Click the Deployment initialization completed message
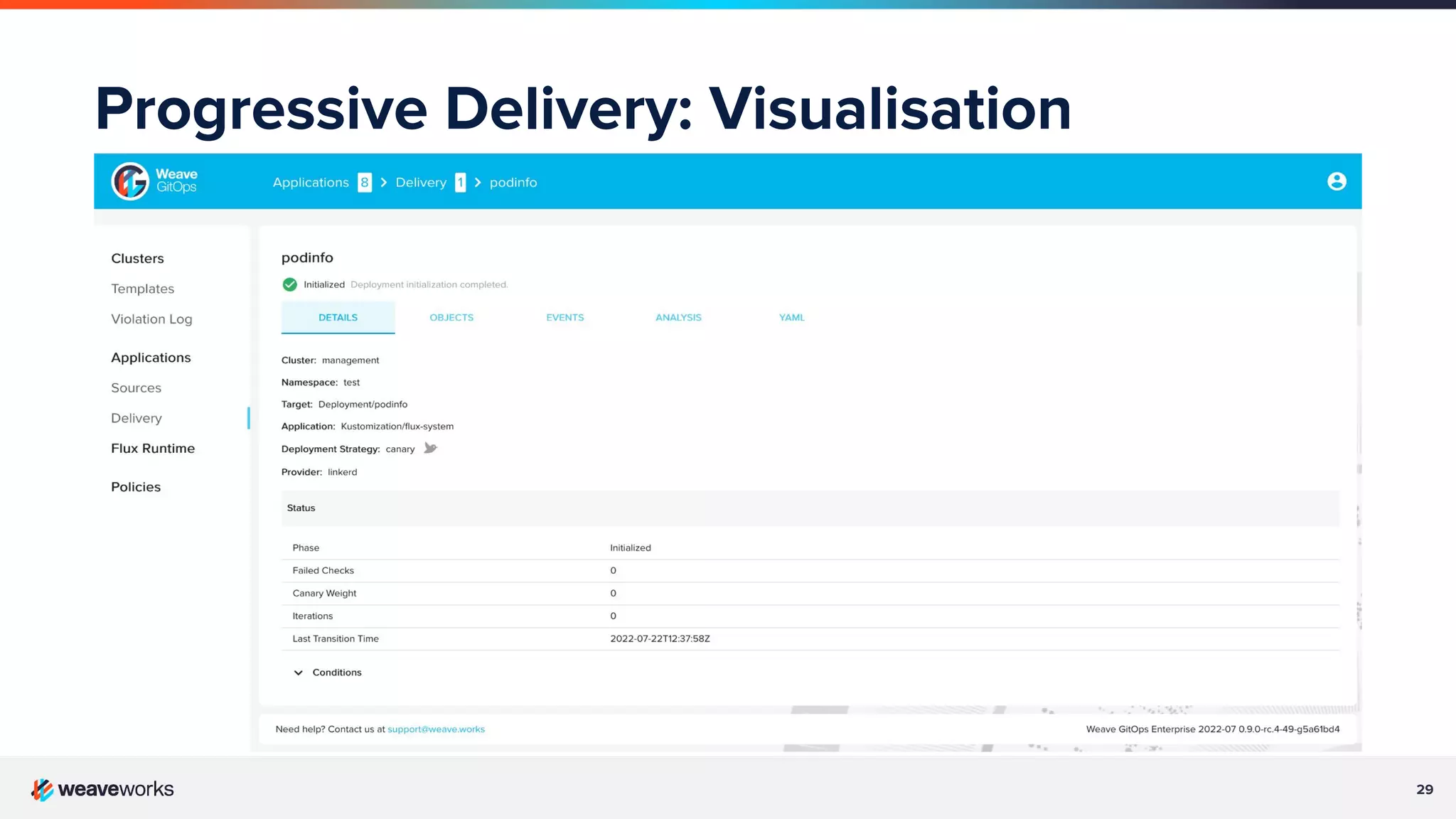This screenshot has height=819, width=1456. [x=429, y=284]
